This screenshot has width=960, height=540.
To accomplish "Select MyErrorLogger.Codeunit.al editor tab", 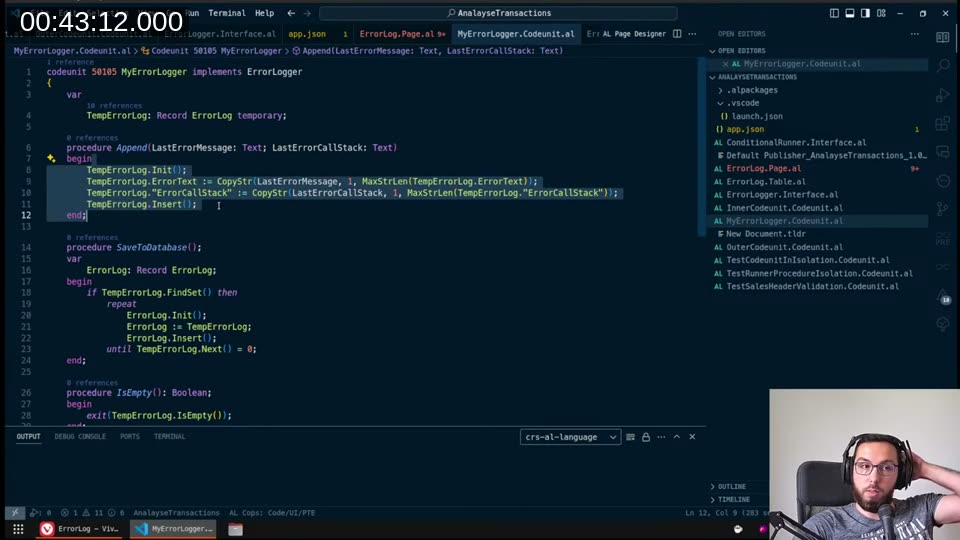I will click(x=516, y=34).
